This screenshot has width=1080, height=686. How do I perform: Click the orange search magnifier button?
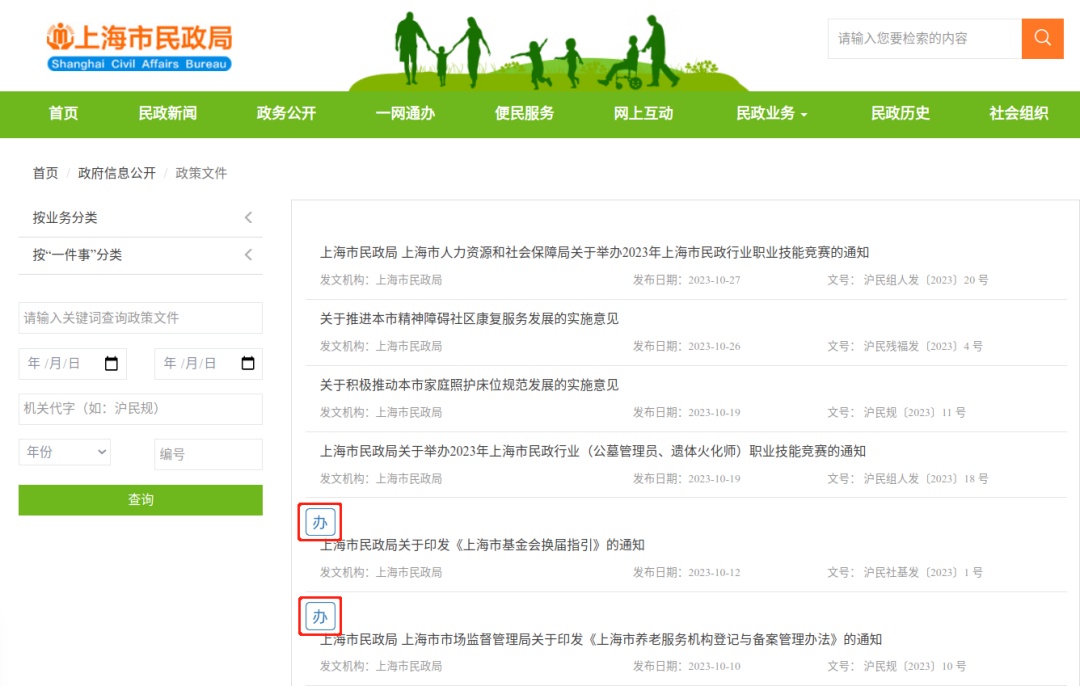(x=1042, y=39)
